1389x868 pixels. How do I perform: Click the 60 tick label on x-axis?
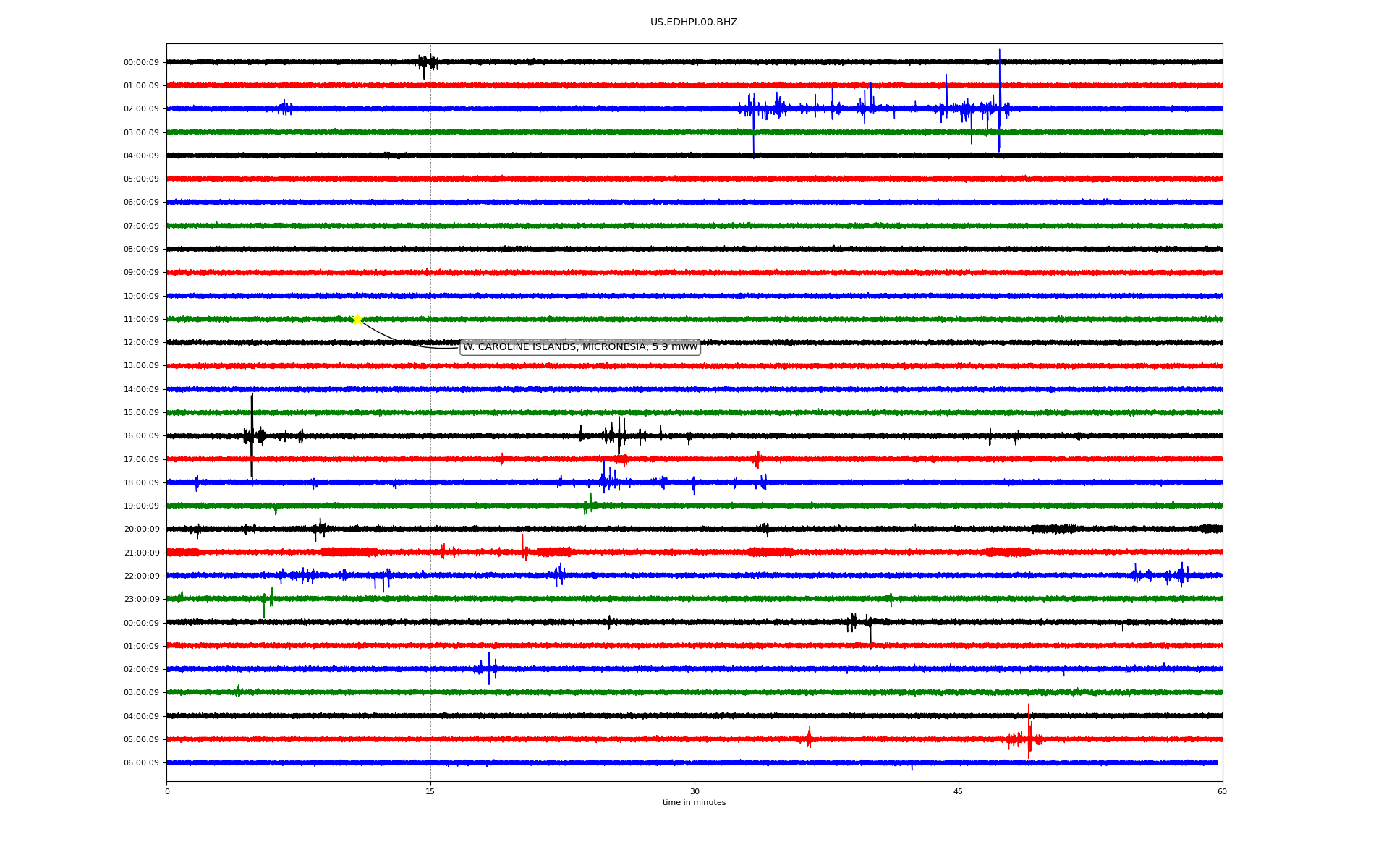point(1221,791)
